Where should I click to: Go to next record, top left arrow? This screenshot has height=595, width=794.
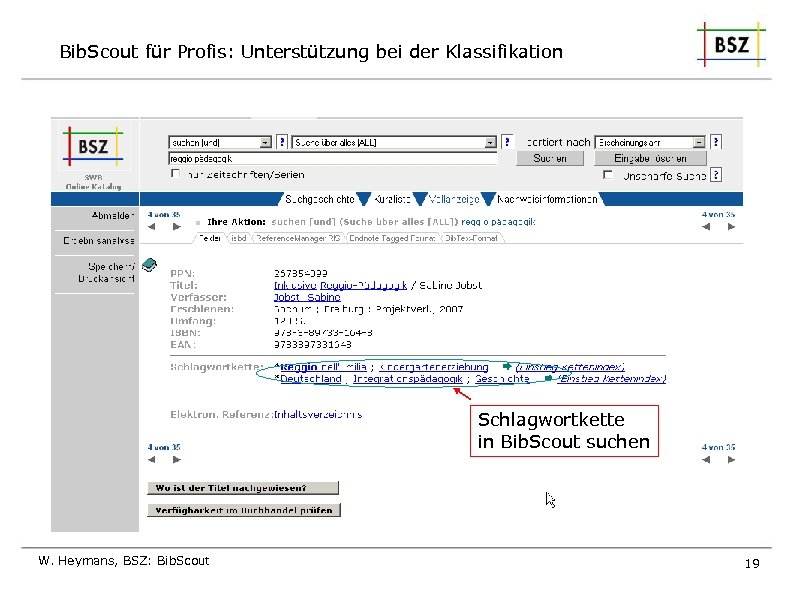pyautogui.click(x=177, y=227)
